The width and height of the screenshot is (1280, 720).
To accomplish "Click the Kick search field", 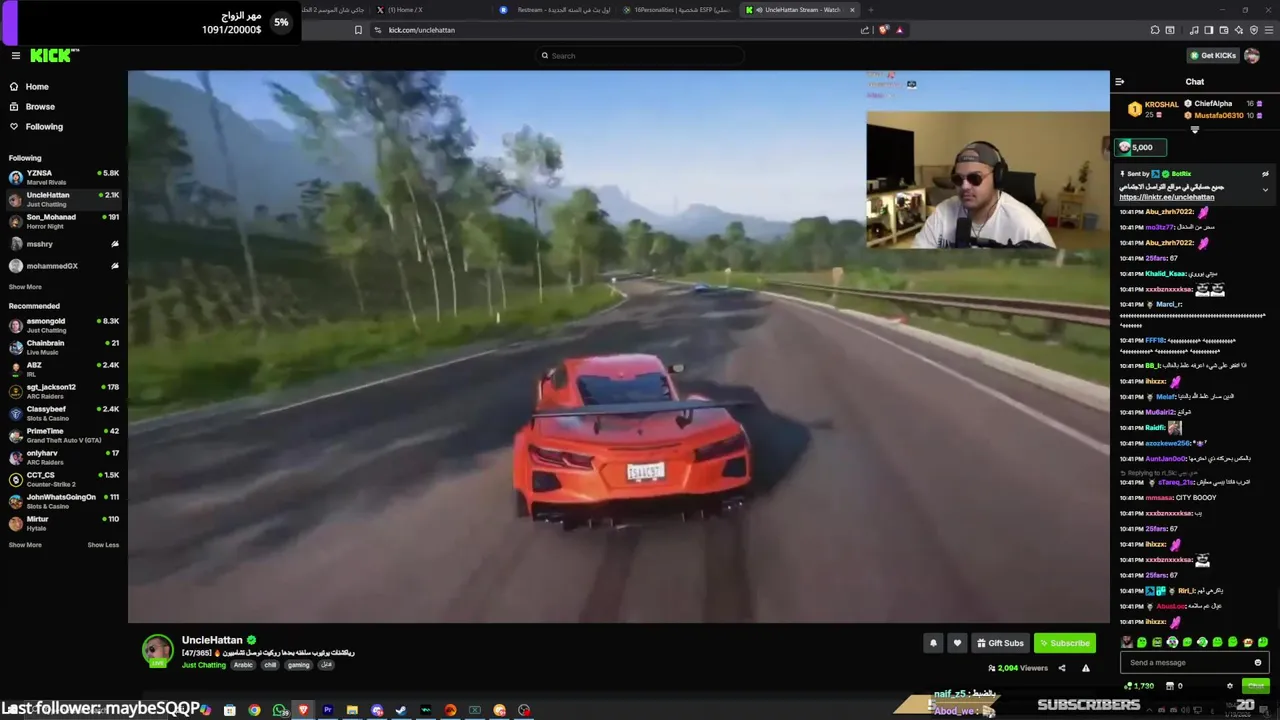I will click(640, 56).
